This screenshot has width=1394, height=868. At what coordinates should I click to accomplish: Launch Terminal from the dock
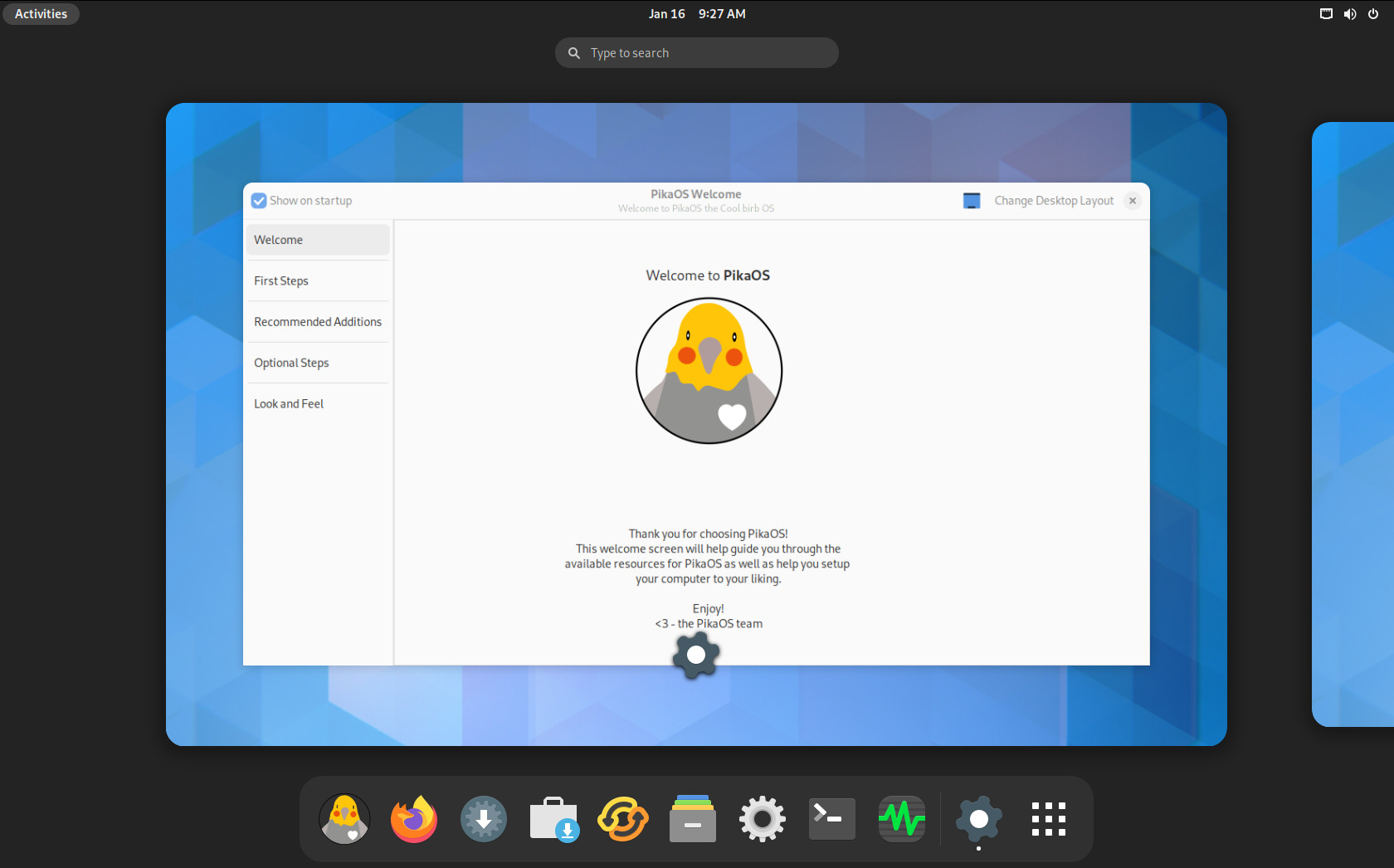pyautogui.click(x=832, y=819)
